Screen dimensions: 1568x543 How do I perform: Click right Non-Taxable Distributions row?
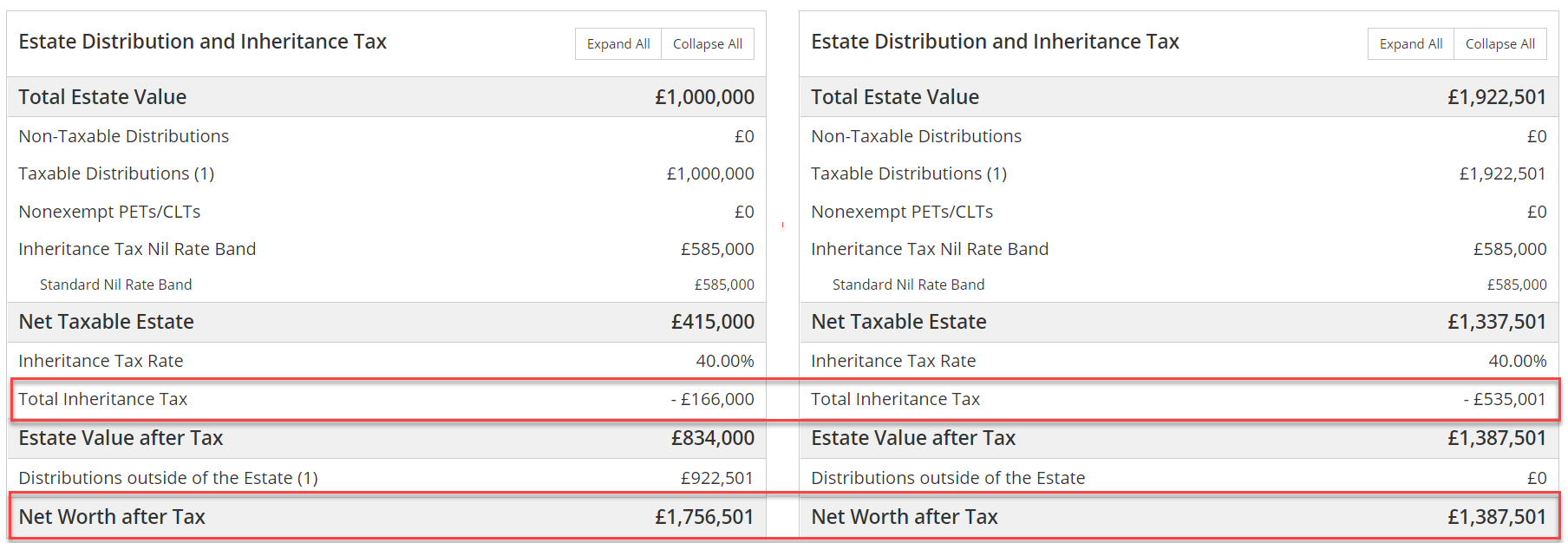pyautogui.click(x=1179, y=136)
